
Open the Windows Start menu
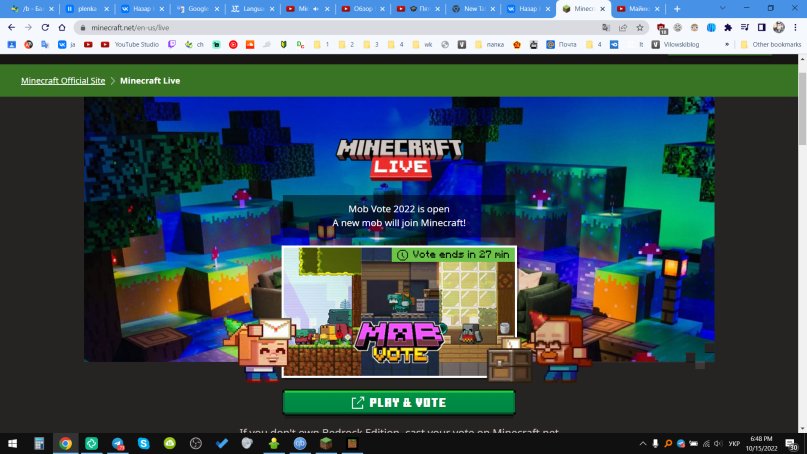point(13,443)
